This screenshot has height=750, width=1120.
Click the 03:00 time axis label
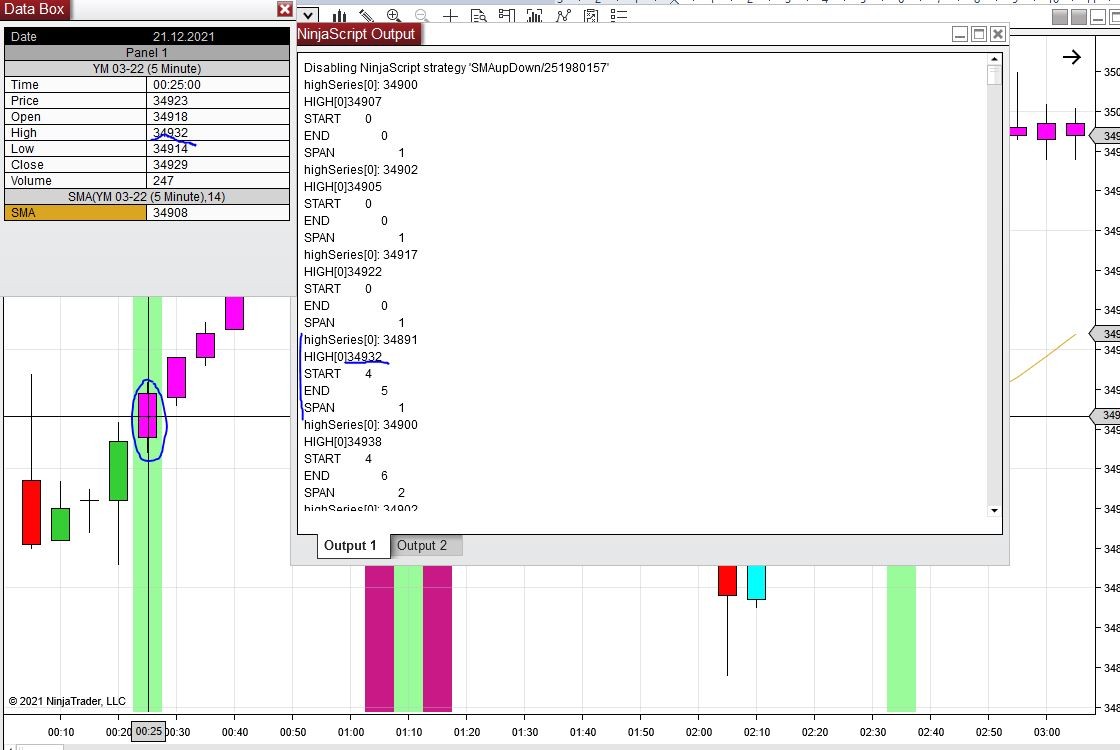click(x=1046, y=732)
